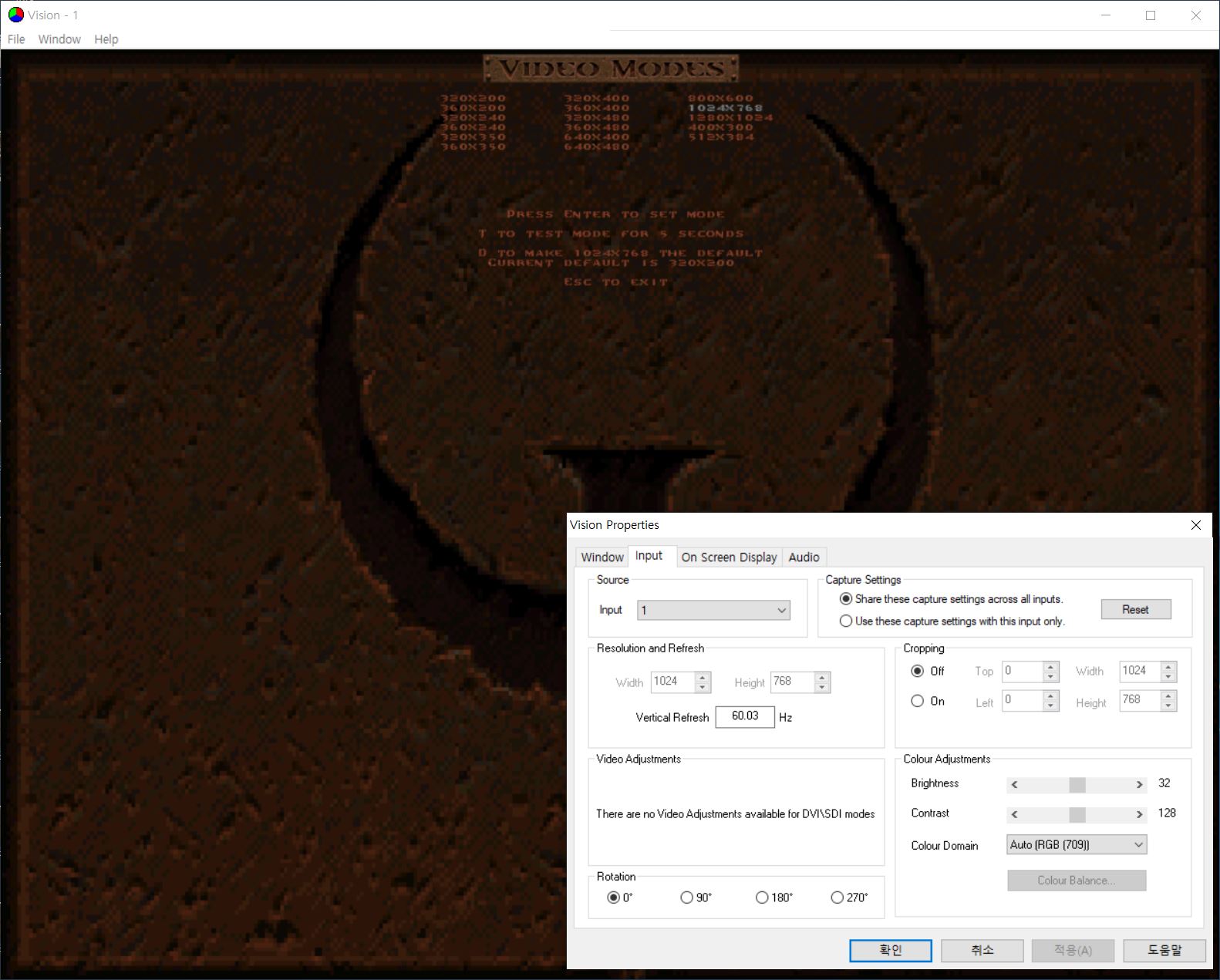
Task: Click the Colour Balance button
Action: coord(1077,881)
